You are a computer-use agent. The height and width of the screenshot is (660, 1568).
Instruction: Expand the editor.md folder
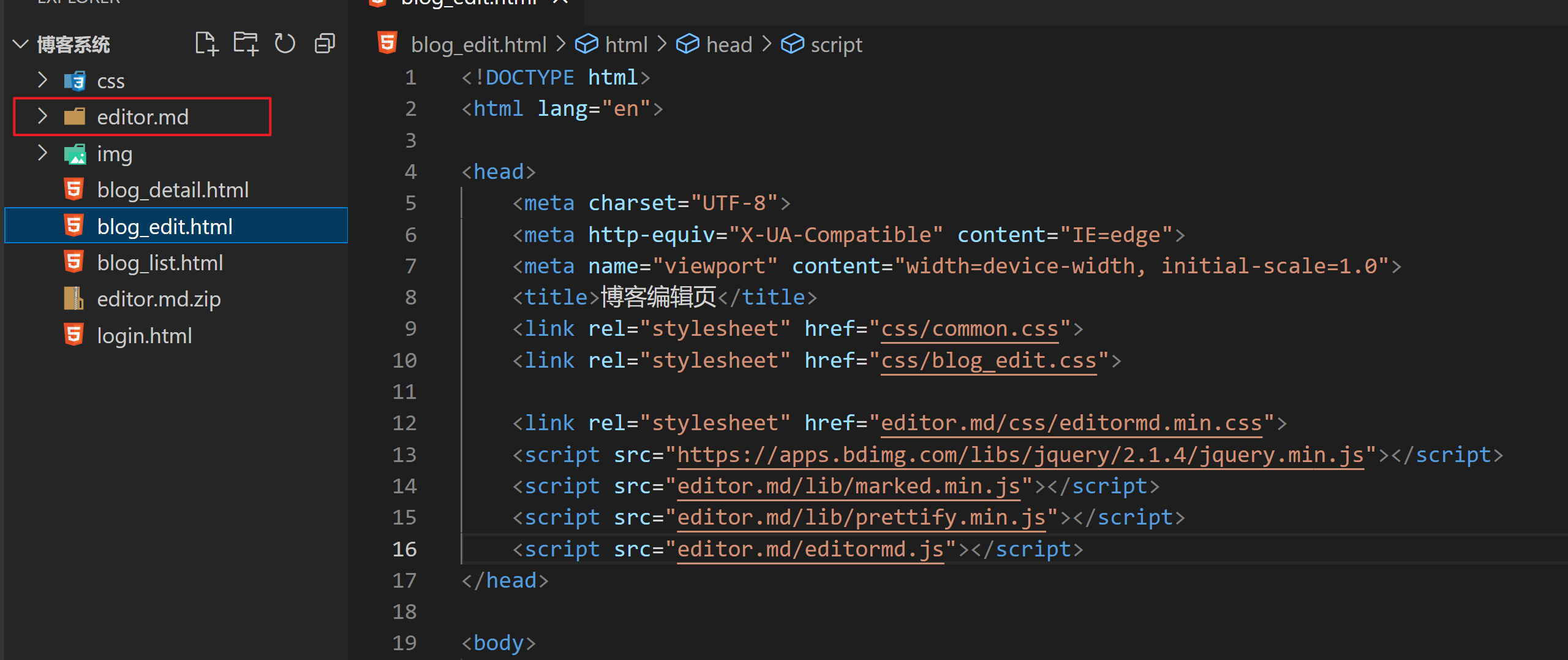pos(42,116)
